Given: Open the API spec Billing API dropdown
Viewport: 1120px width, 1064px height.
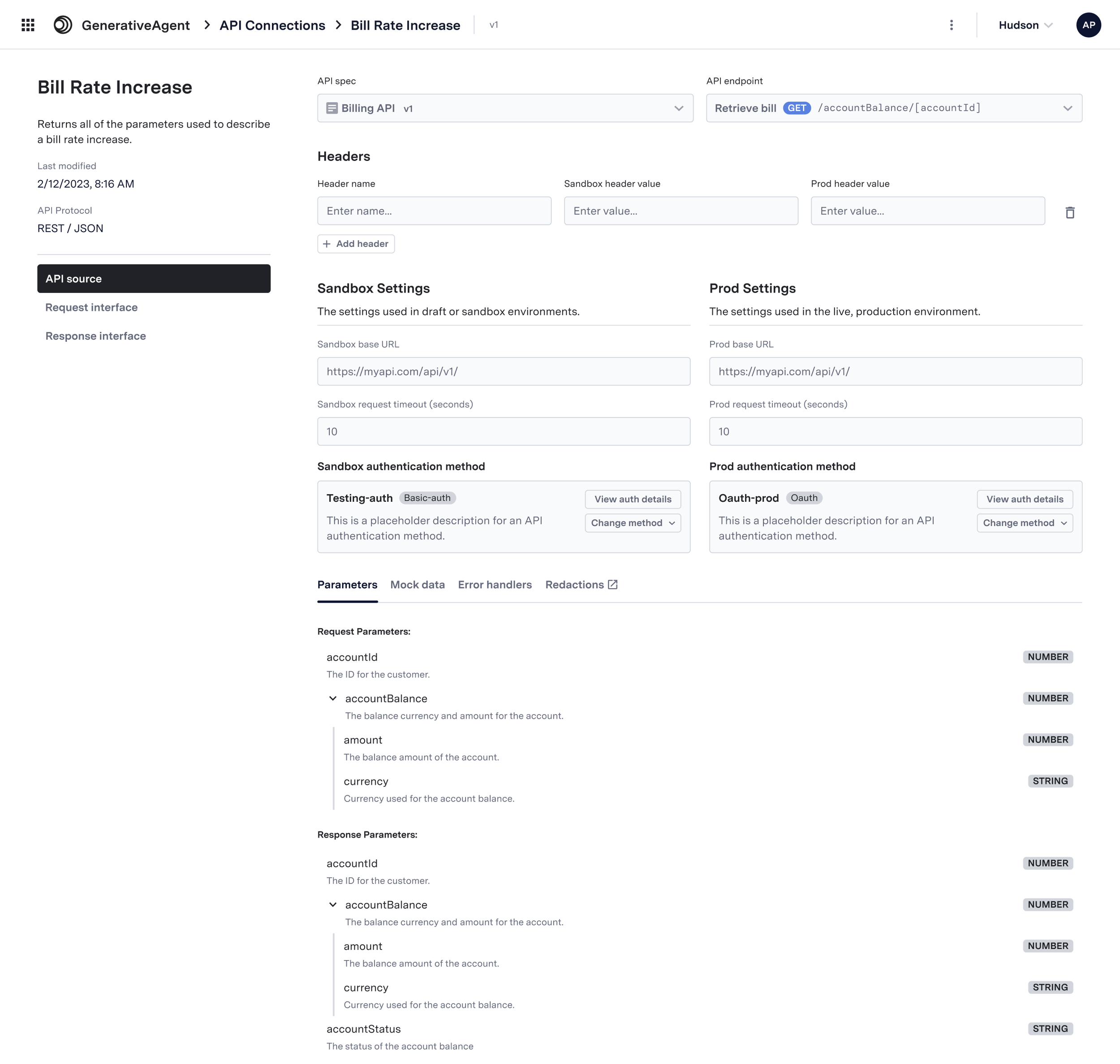Looking at the screenshot, I should [x=678, y=108].
